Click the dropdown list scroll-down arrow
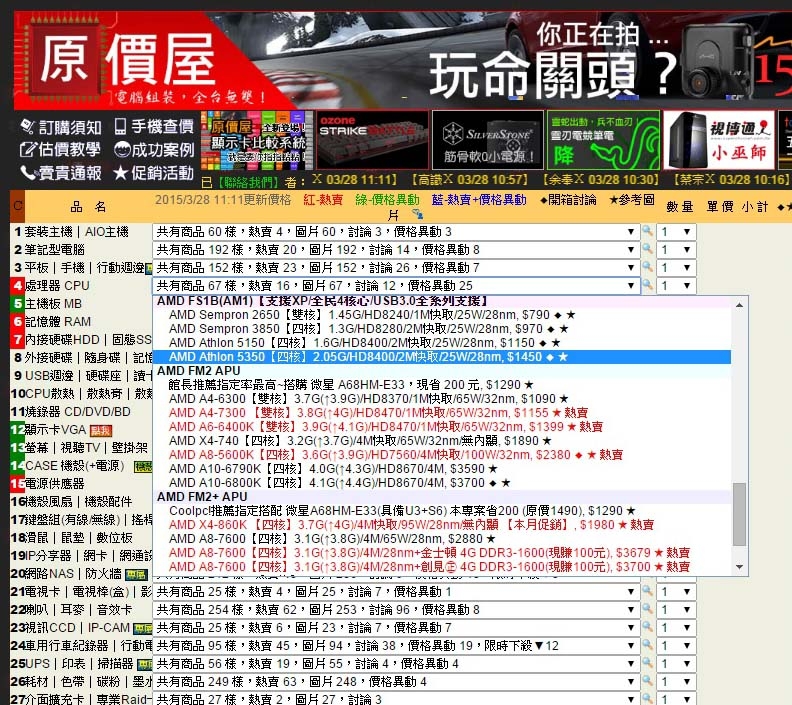 739,567
